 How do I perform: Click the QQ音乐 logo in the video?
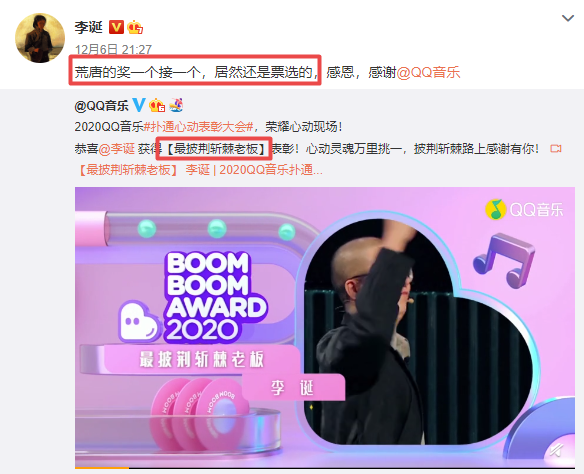point(524,209)
